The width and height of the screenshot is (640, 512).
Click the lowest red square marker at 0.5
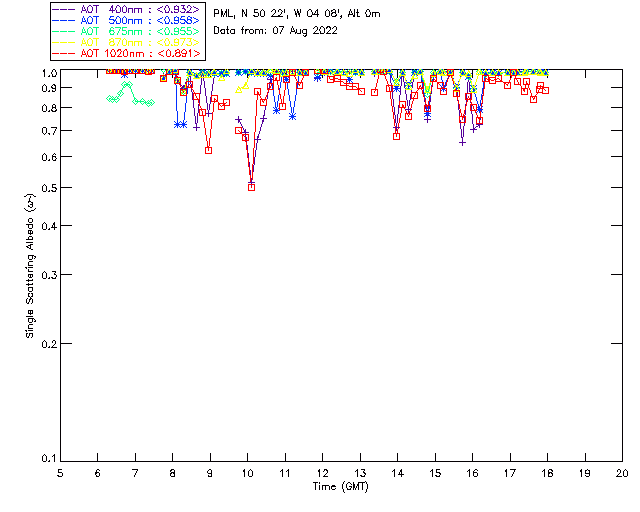point(251,187)
